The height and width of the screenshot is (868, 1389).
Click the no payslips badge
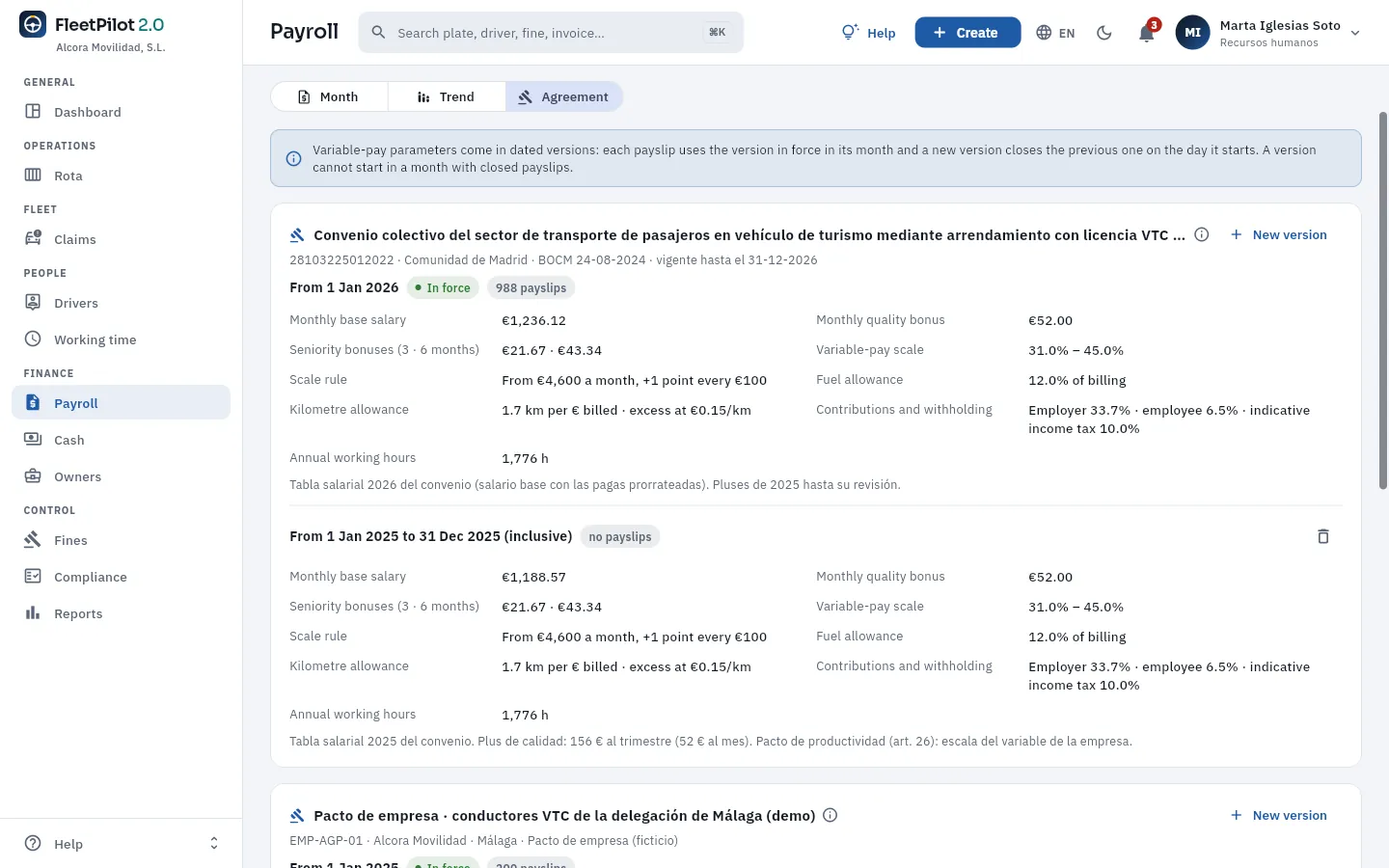pos(619,536)
